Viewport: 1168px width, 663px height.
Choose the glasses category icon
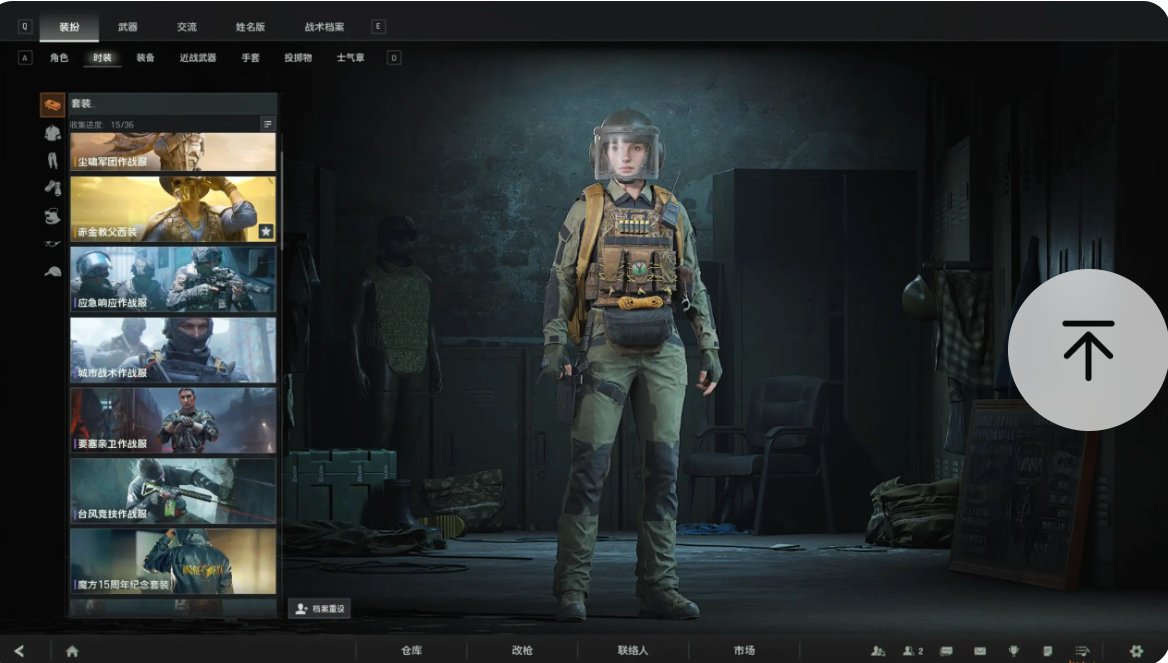point(52,244)
